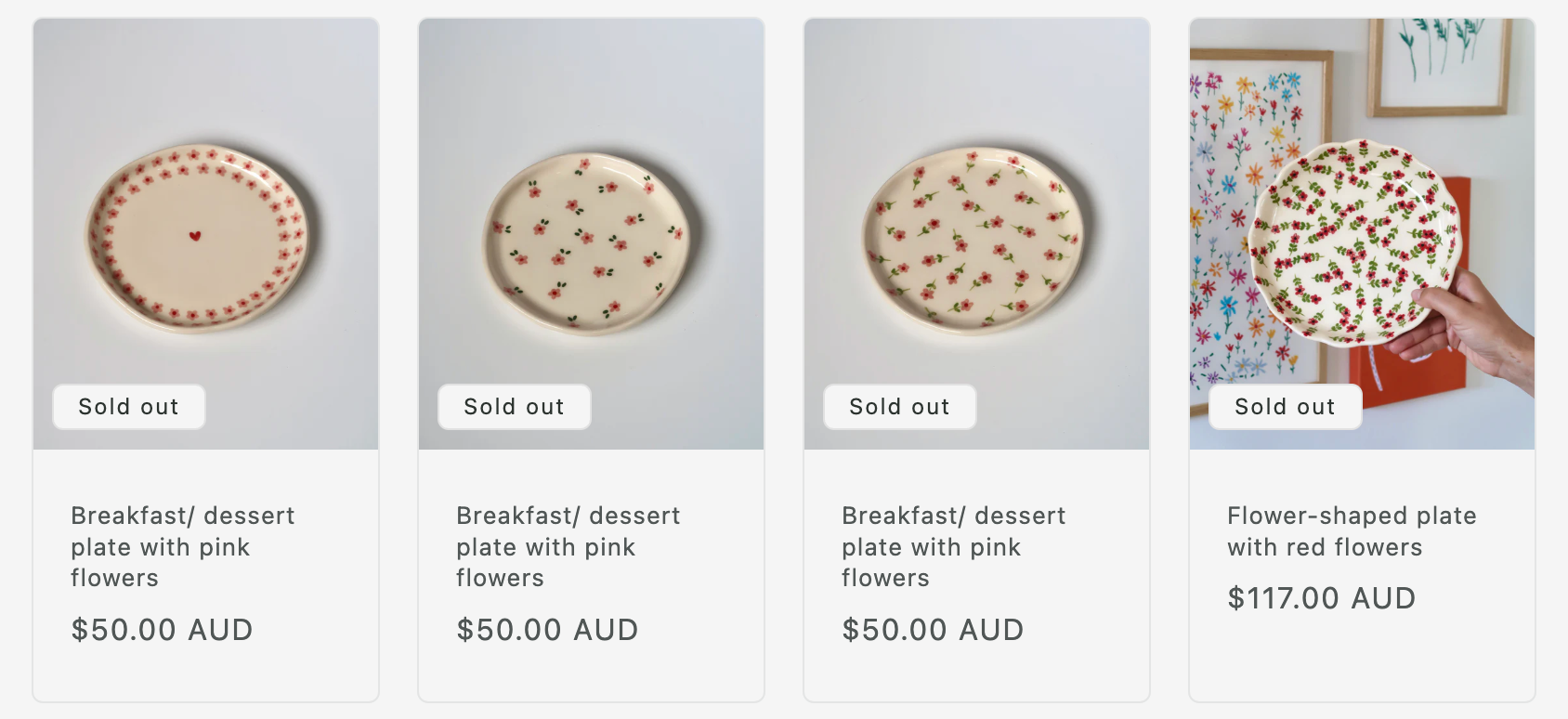The height and width of the screenshot is (719, 1568).
Task: Select the fourth product card
Action: [x=1362, y=358]
